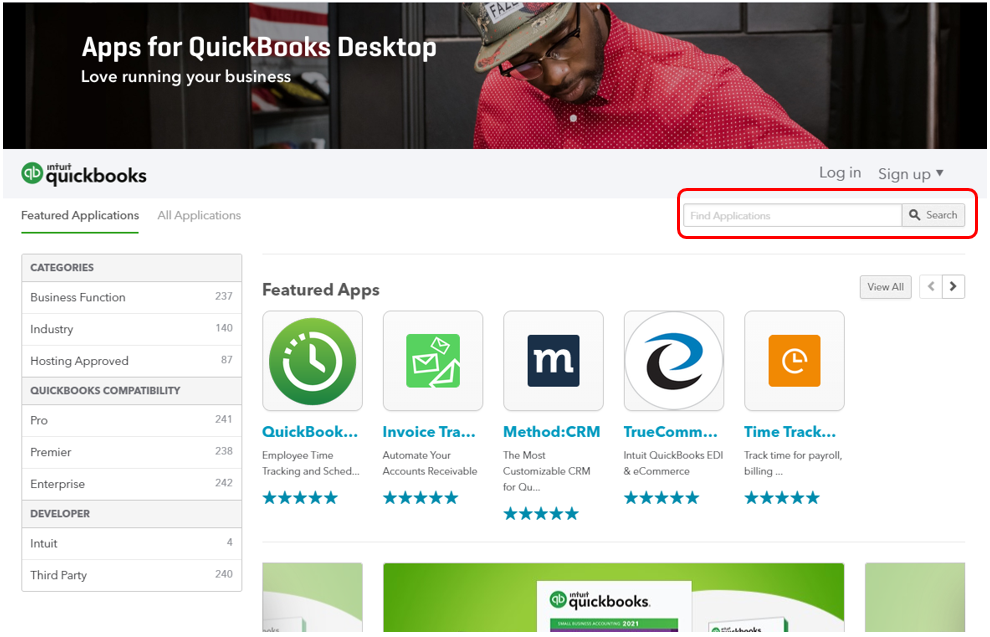The image size is (990, 637).
Task: Go to previous featured apps with left chevron
Action: click(x=931, y=287)
